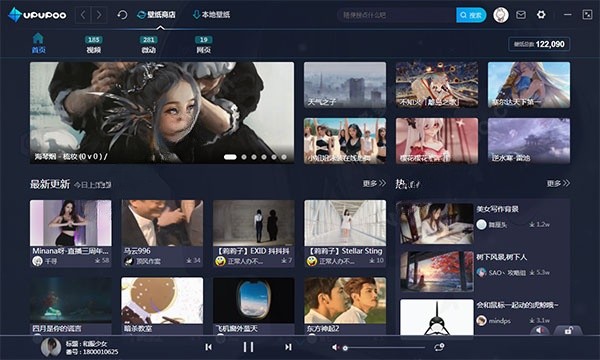Open the beach dancers wallpaper thumbnail

pyautogui.click(x=345, y=141)
